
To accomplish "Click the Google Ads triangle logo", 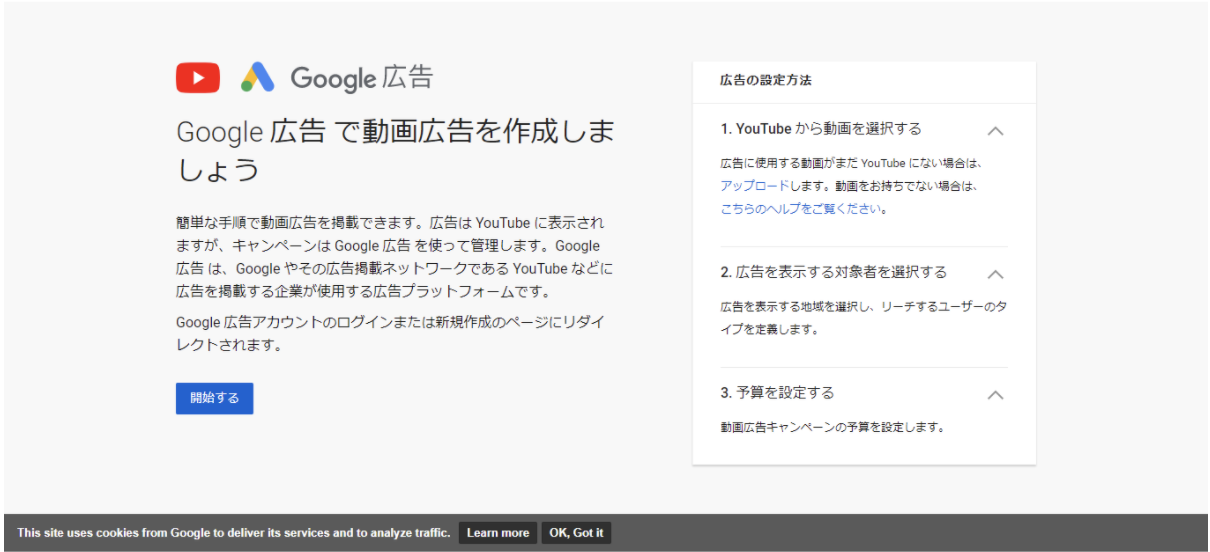I will point(257,77).
